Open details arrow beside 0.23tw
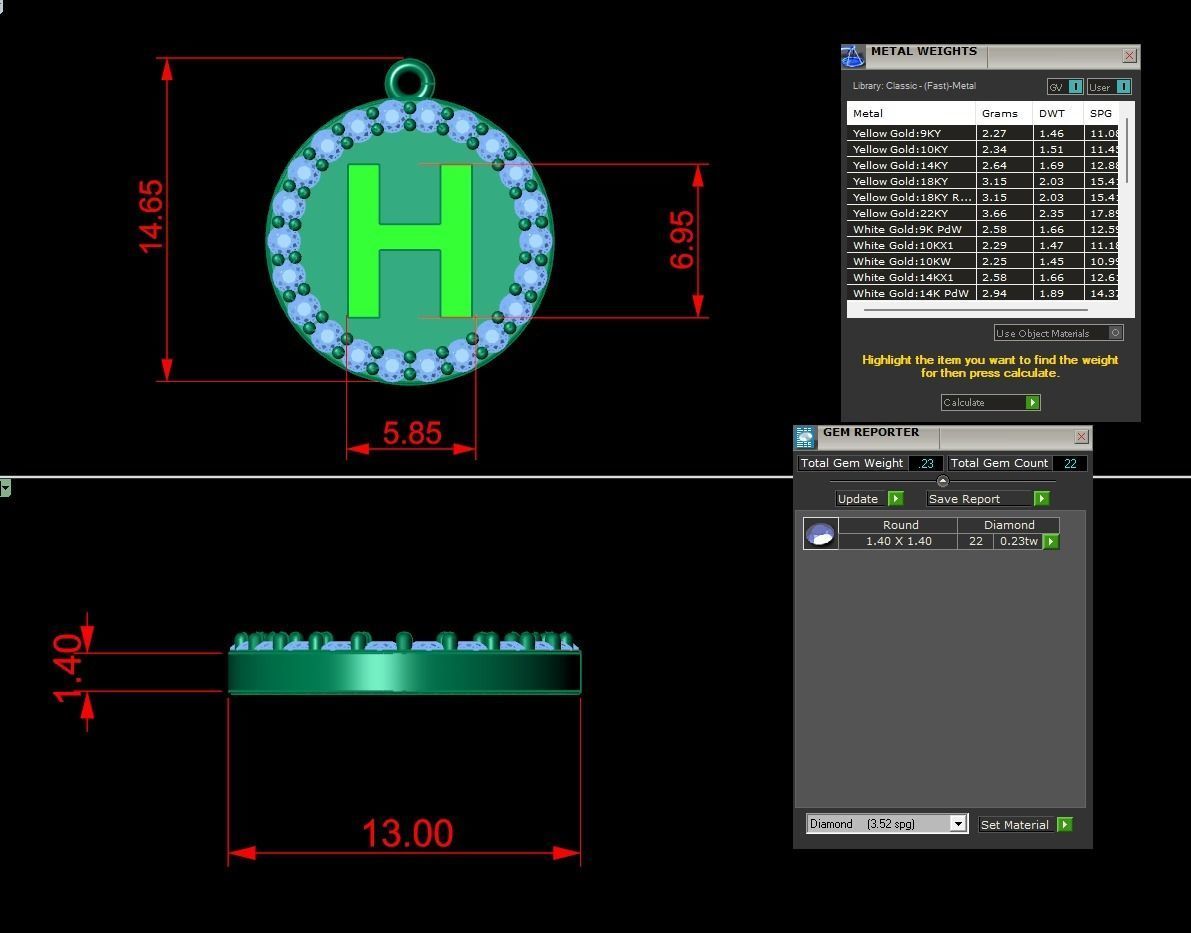This screenshot has height=933, width=1191. point(1051,542)
